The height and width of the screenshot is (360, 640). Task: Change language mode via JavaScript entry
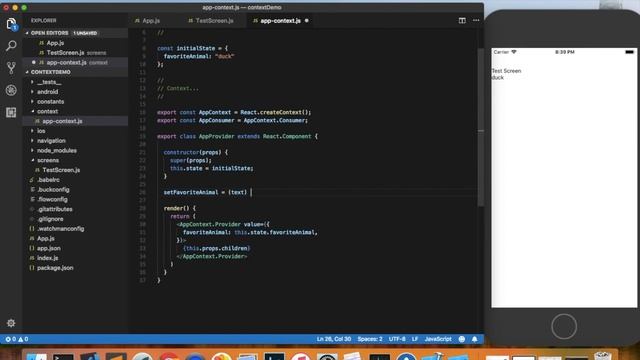(x=438, y=339)
